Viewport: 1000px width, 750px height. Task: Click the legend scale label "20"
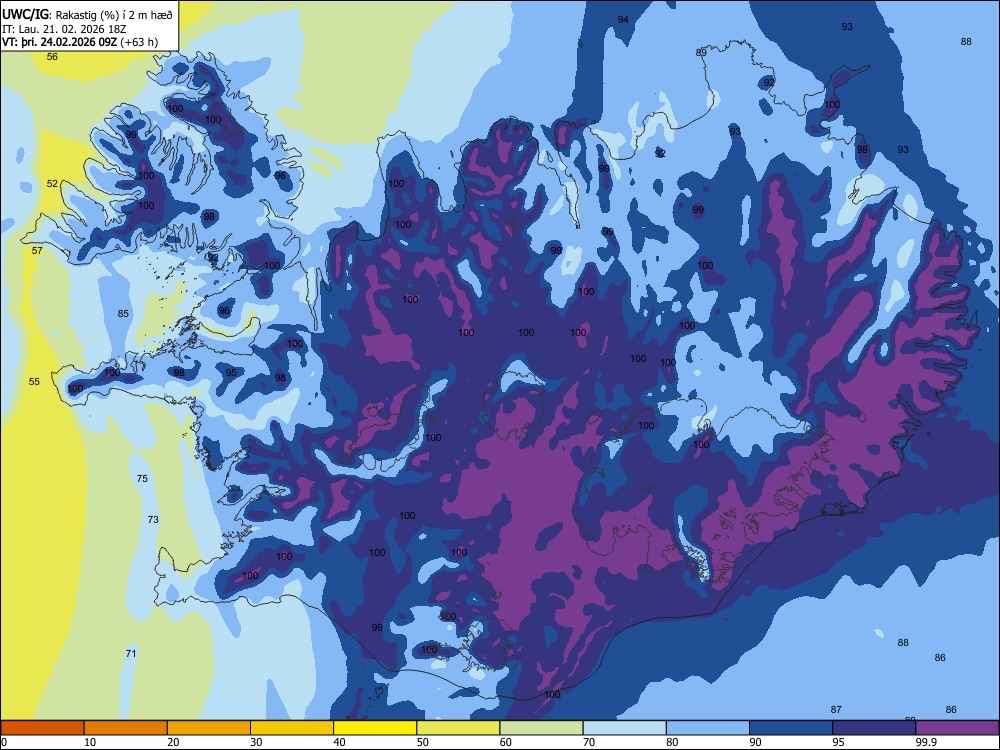tap(173, 742)
